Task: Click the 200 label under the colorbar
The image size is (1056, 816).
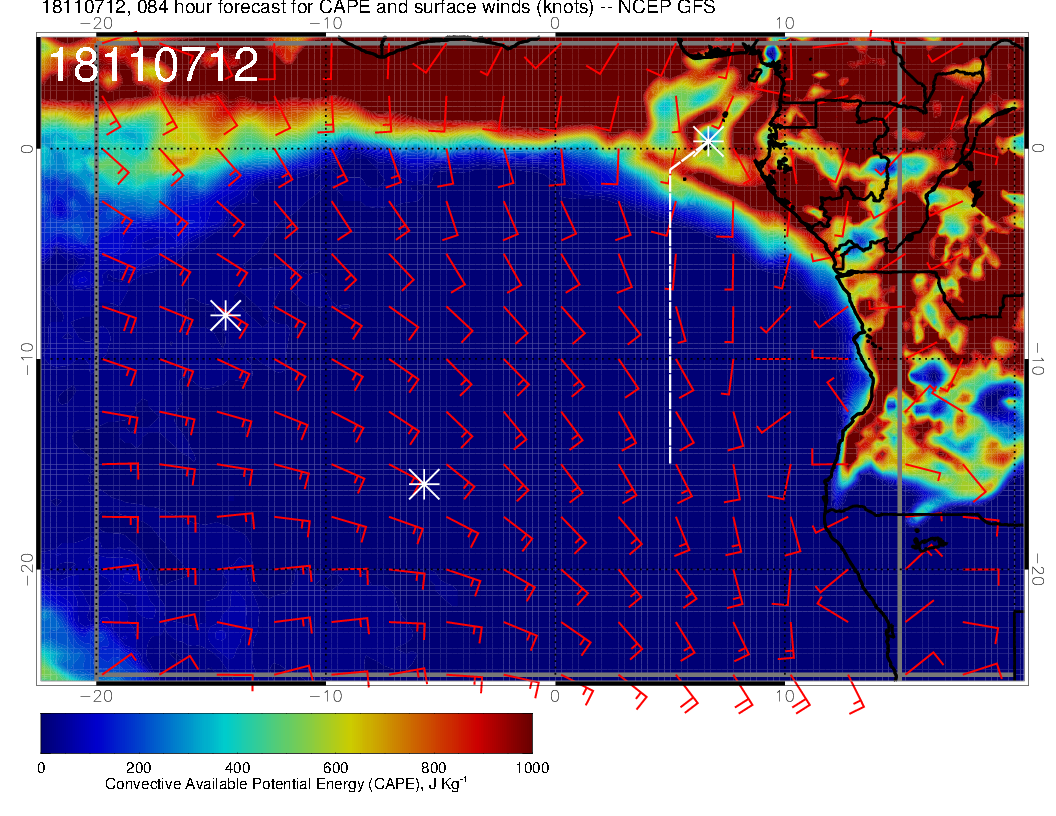Action: coord(138,767)
